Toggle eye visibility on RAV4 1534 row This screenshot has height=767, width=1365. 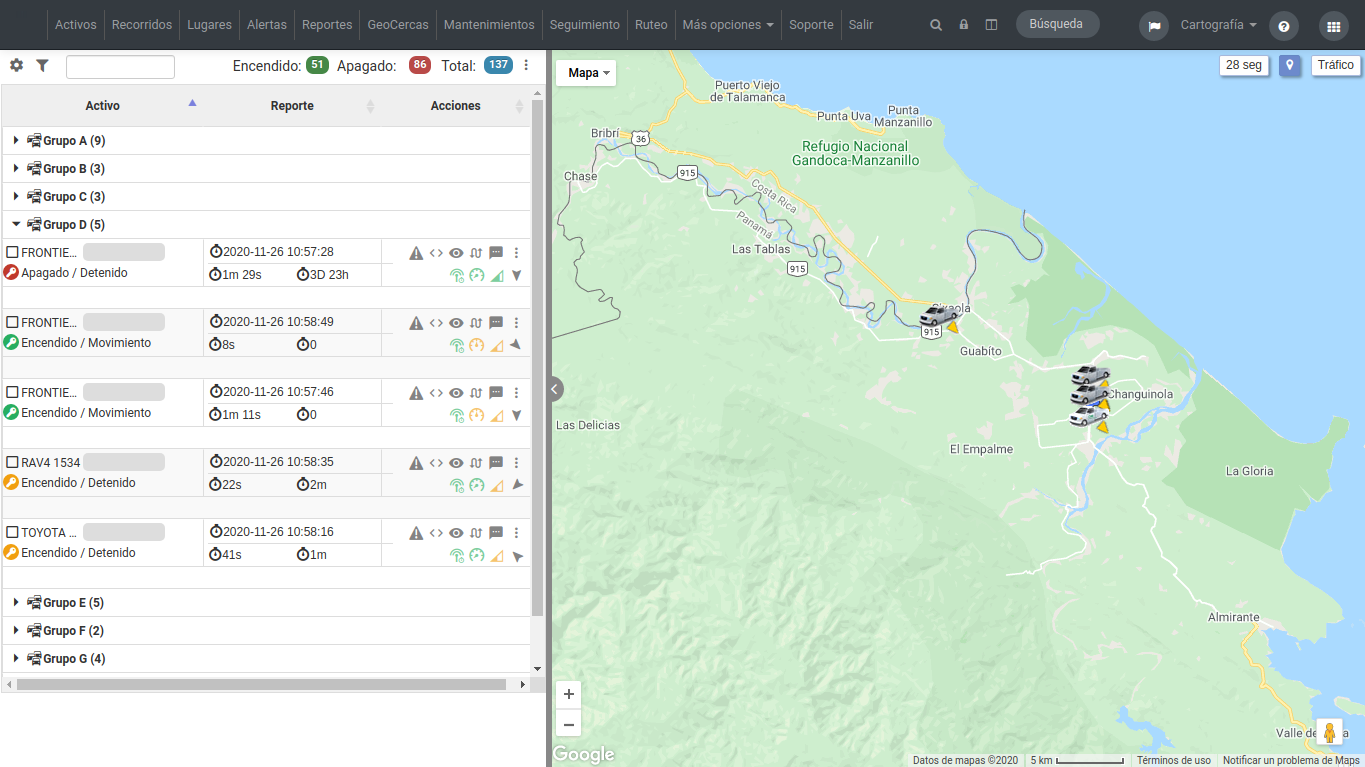(456, 463)
